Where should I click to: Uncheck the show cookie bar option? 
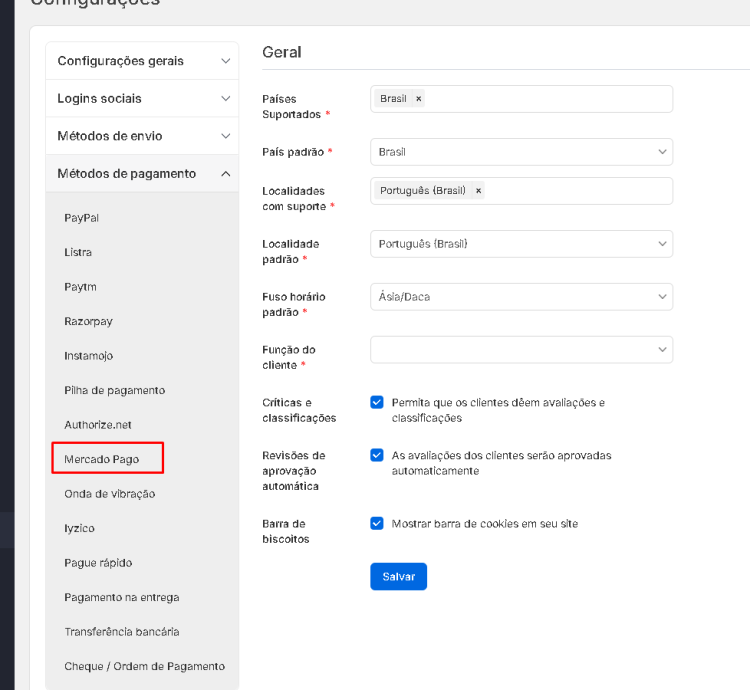tap(377, 523)
